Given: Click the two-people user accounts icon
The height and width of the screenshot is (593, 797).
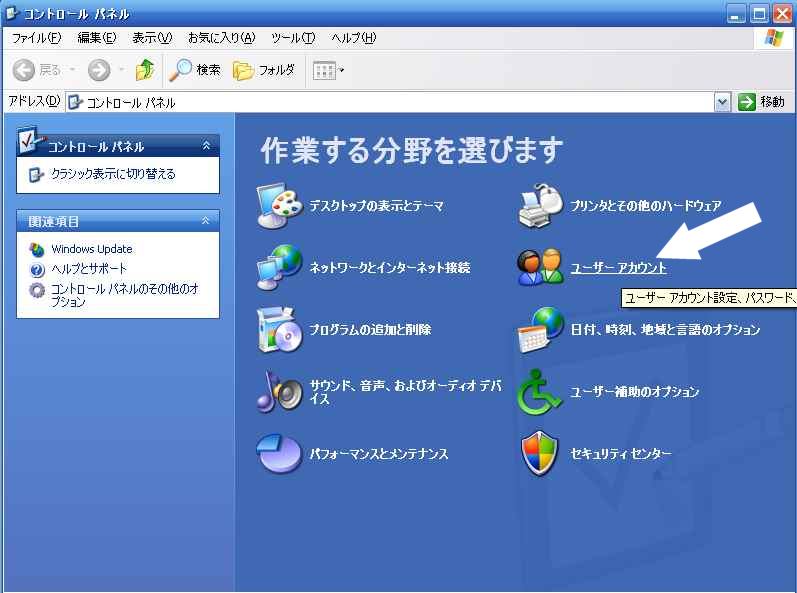Looking at the screenshot, I should coord(540,267).
